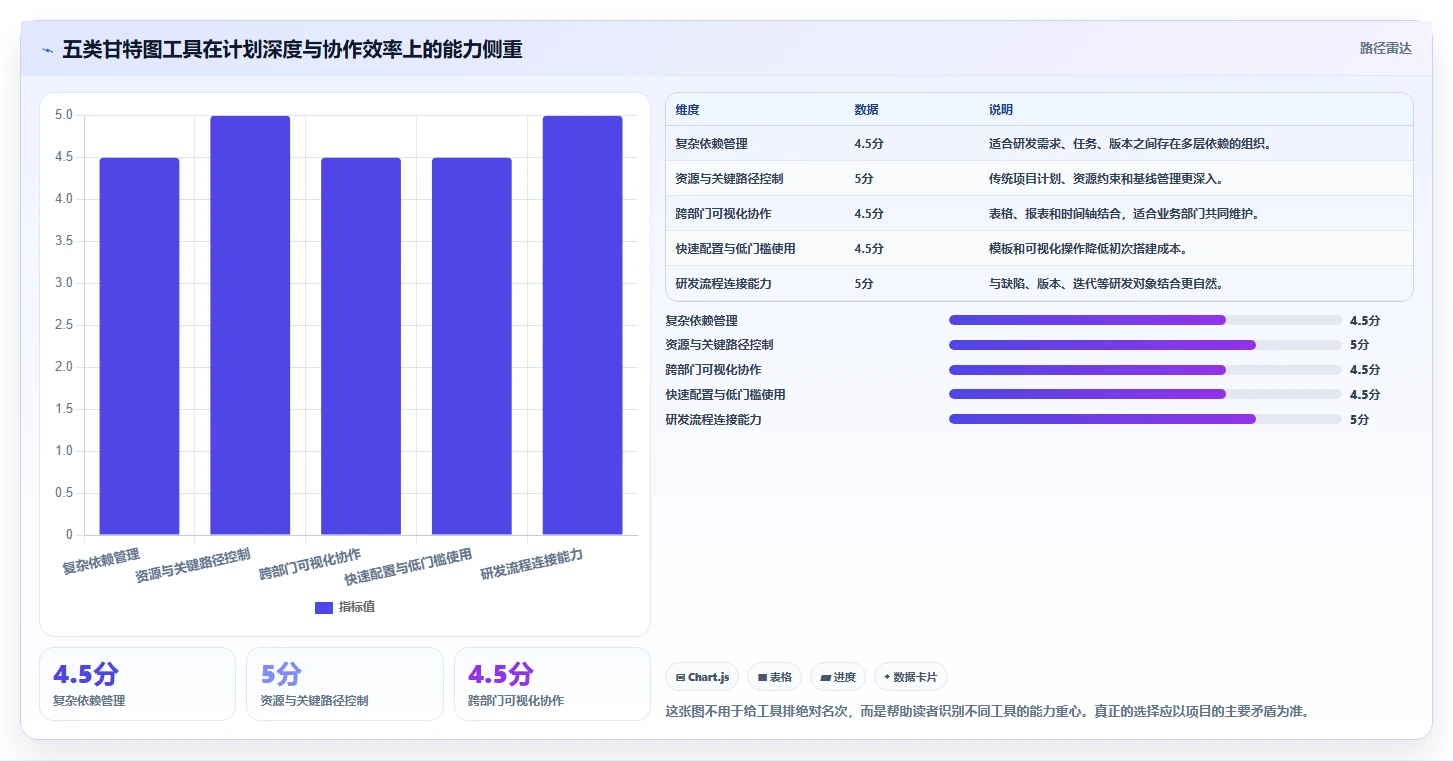Click the 说明 table column header
Screen dimensions: 1453x761
(x=1001, y=110)
